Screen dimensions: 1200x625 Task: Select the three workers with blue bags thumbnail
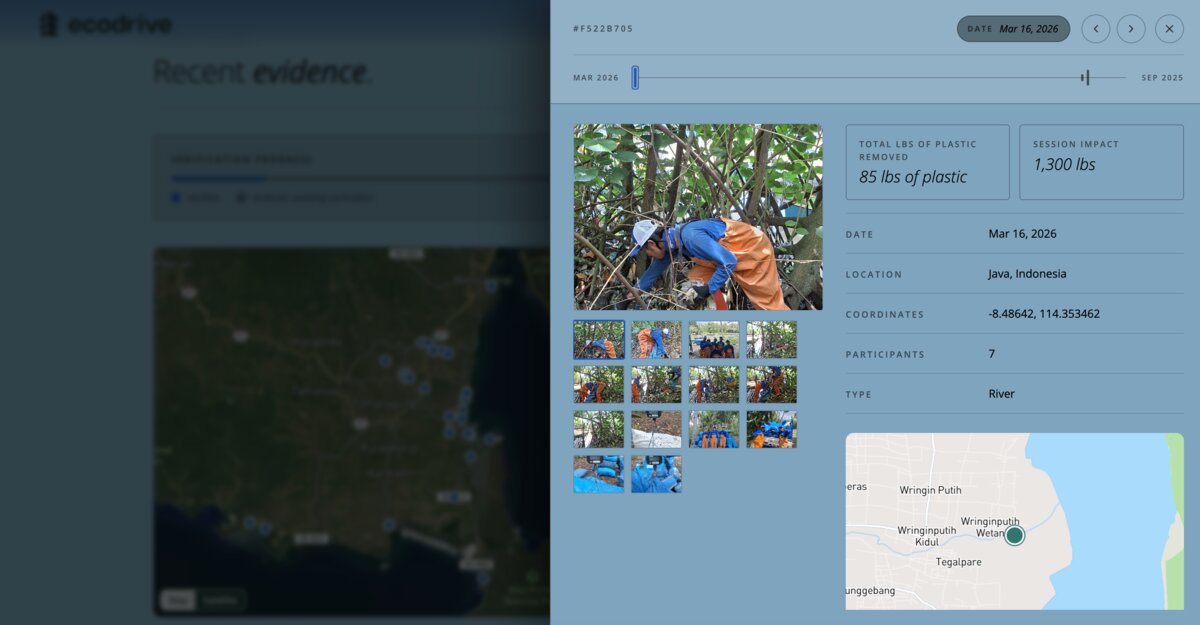pos(714,429)
